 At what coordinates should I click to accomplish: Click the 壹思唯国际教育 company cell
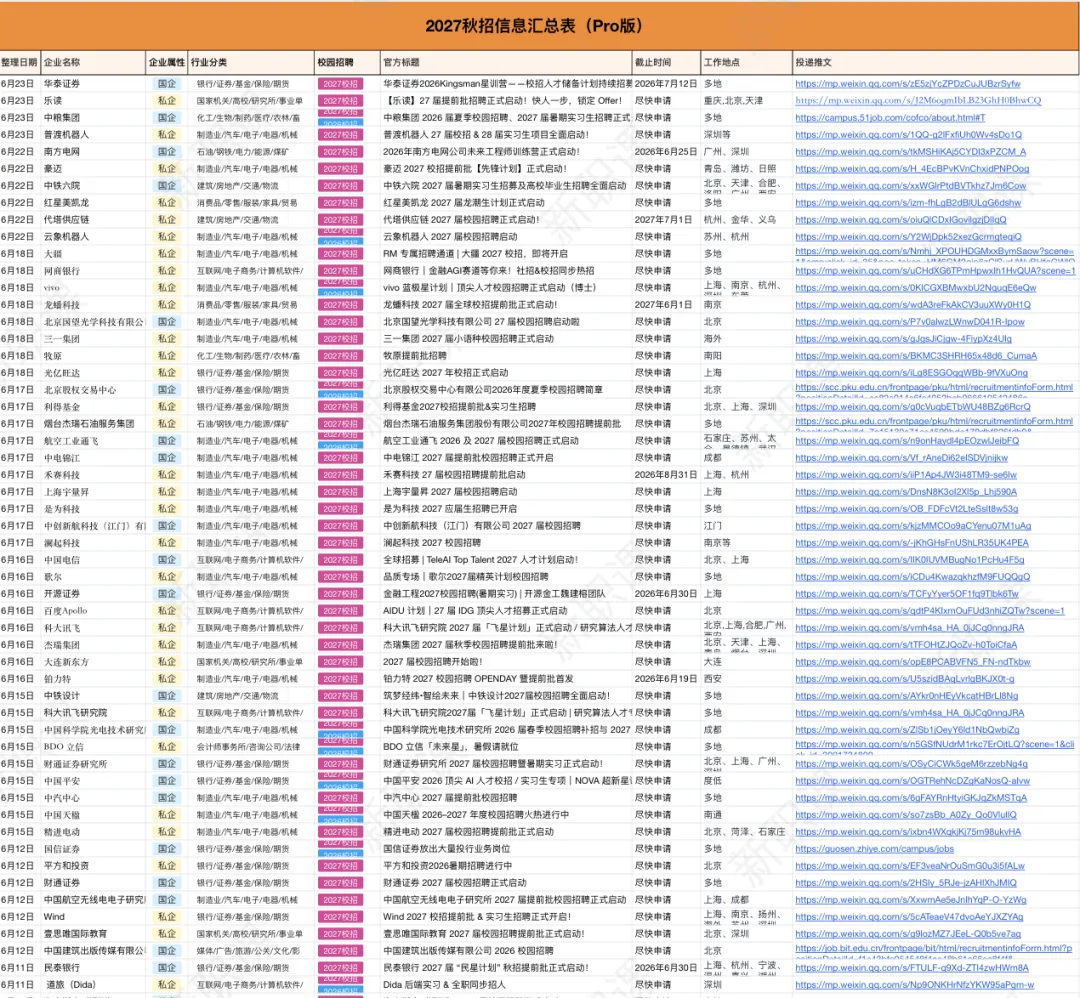76,934
